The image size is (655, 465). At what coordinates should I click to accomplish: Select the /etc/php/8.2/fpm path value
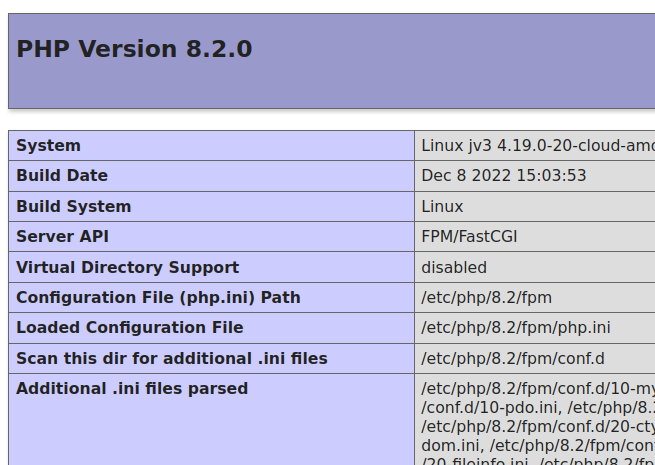(x=486, y=297)
